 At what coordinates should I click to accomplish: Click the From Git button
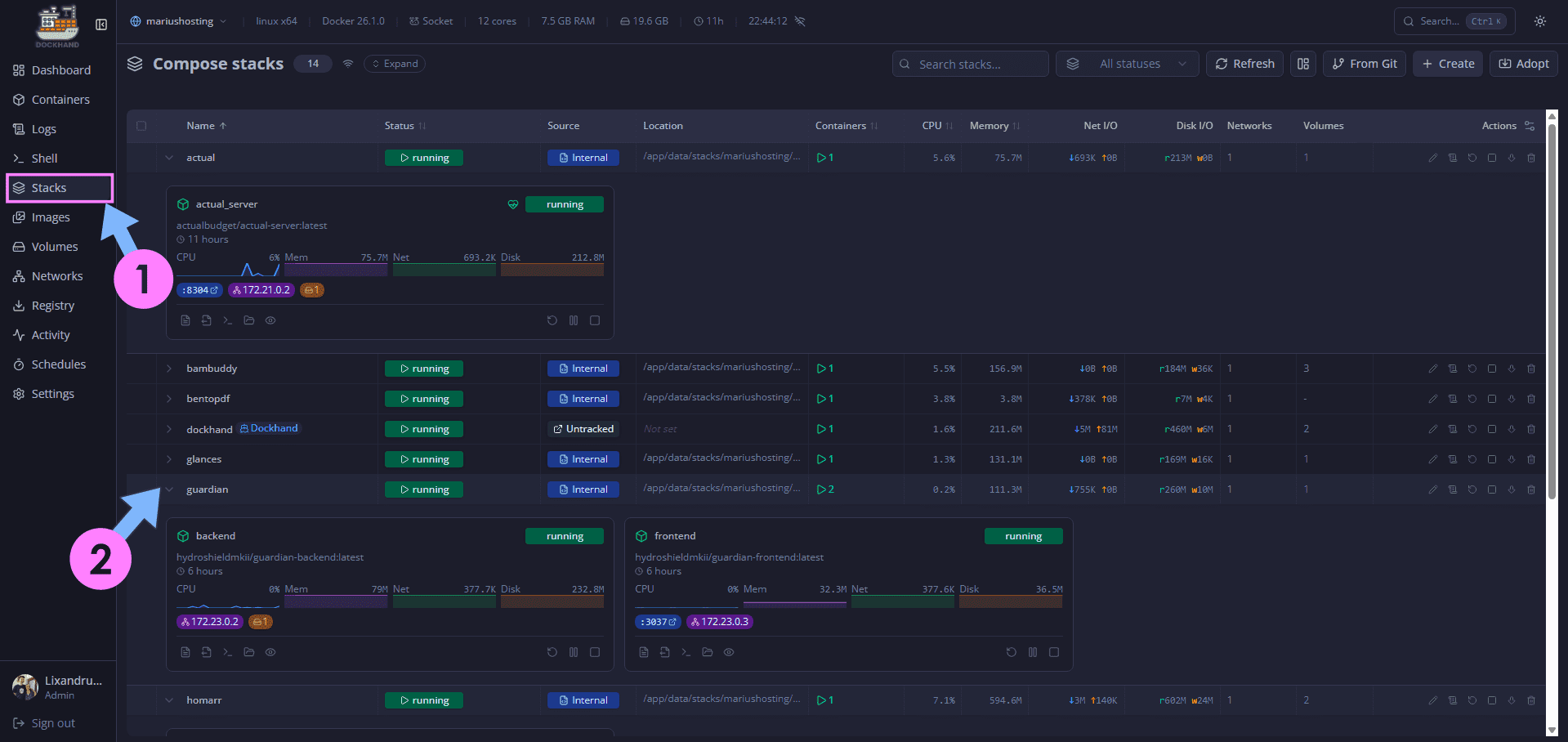click(x=1363, y=63)
